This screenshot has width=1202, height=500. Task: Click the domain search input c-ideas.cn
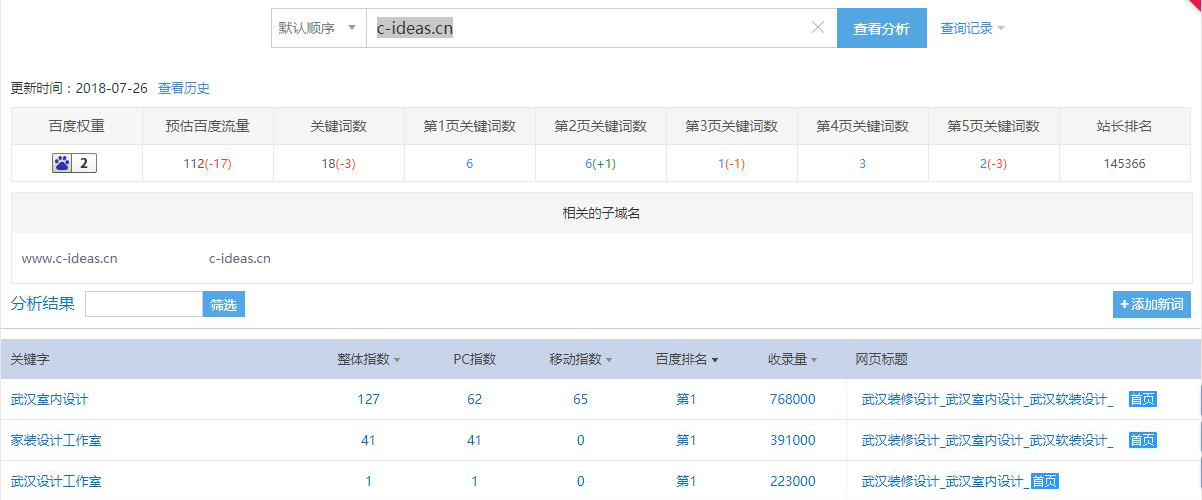pyautogui.click(x=590, y=28)
